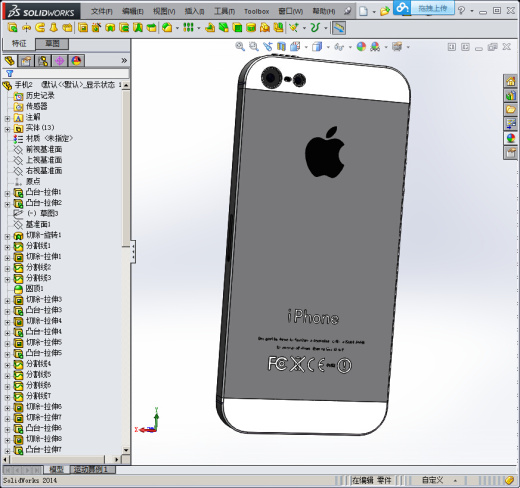This screenshot has height=488, width=520.
Task: Open the PropertyManager tab icon
Action: [26, 61]
